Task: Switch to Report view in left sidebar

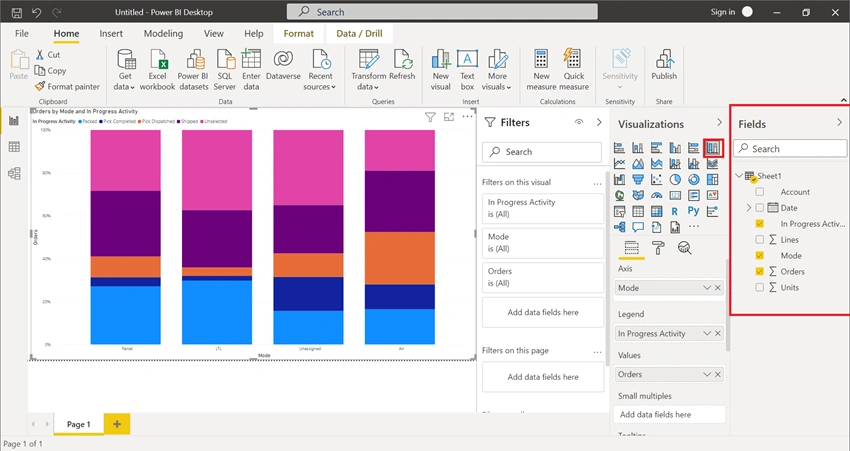Action: (x=14, y=120)
